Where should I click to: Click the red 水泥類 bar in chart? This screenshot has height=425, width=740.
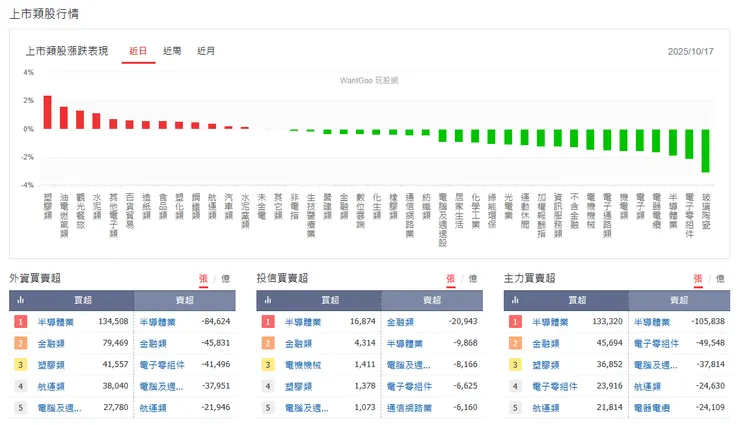(x=96, y=121)
